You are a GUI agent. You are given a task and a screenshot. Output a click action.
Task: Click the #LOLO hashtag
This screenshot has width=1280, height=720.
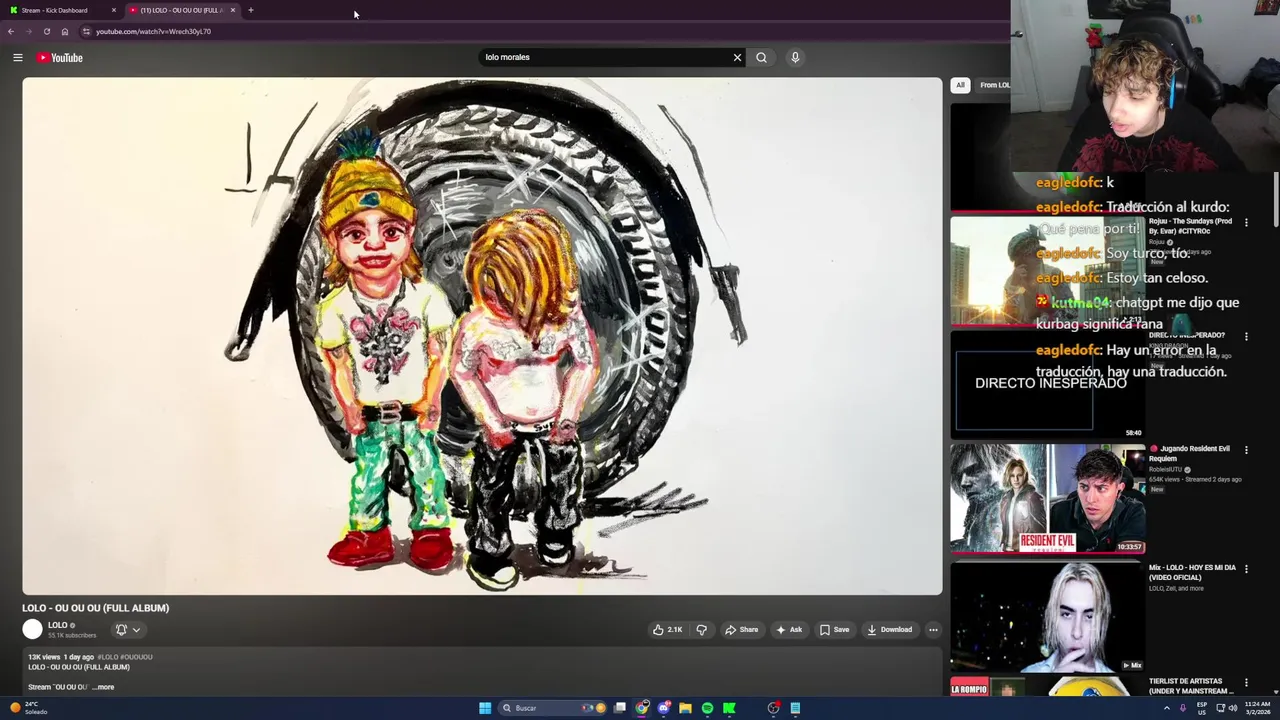click(x=108, y=657)
